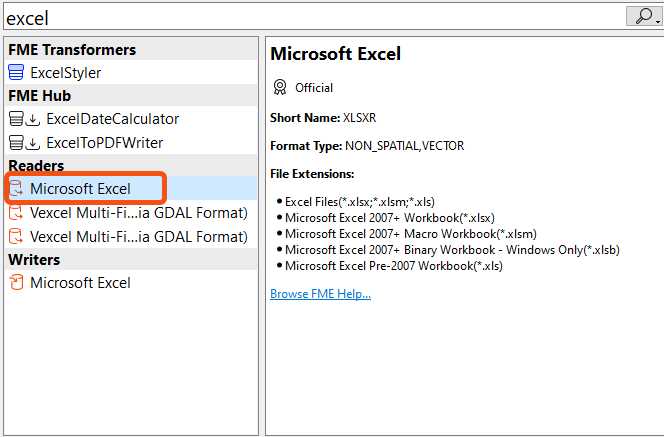The image size is (664, 437).
Task: Click the ExcelDateCalculator download arrow icon
Action: [33, 120]
